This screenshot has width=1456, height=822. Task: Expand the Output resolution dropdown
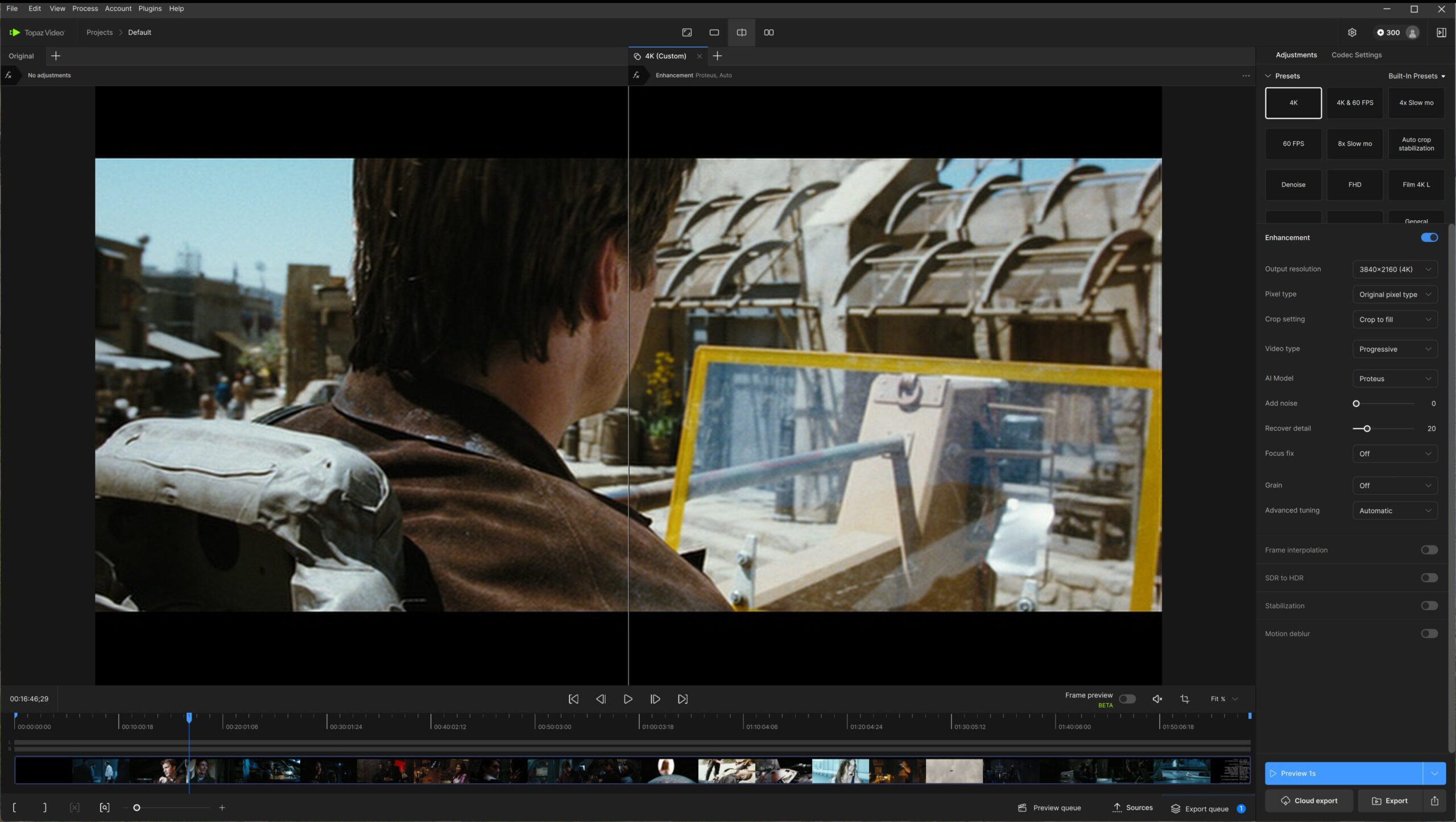point(1395,270)
